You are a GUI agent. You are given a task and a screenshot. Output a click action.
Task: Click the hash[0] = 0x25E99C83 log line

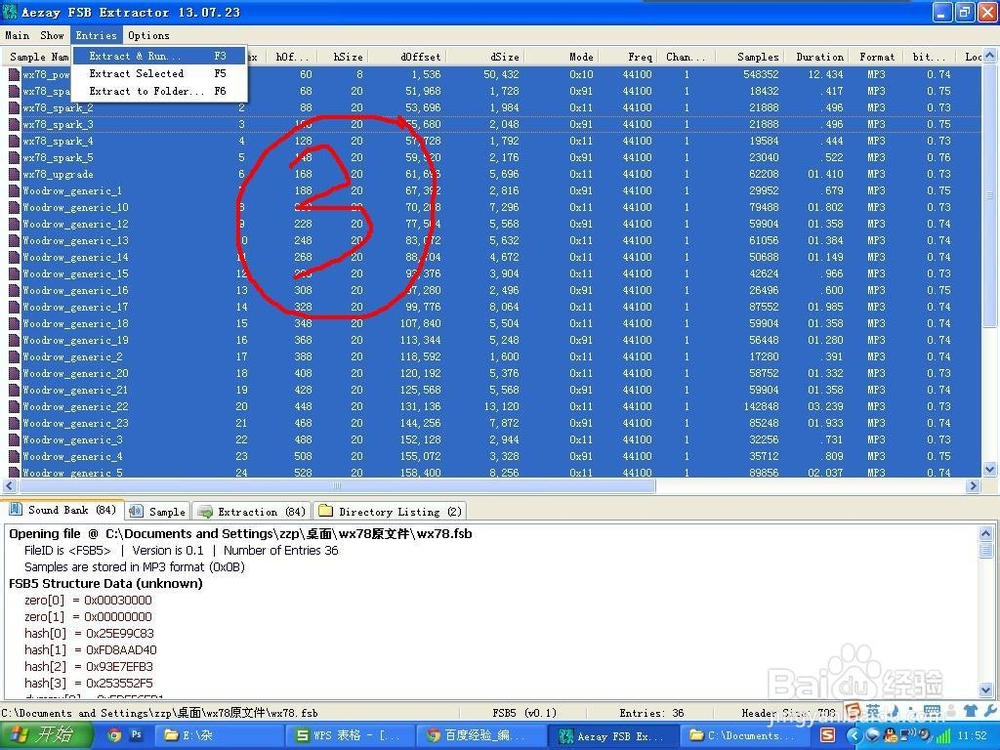coord(89,633)
